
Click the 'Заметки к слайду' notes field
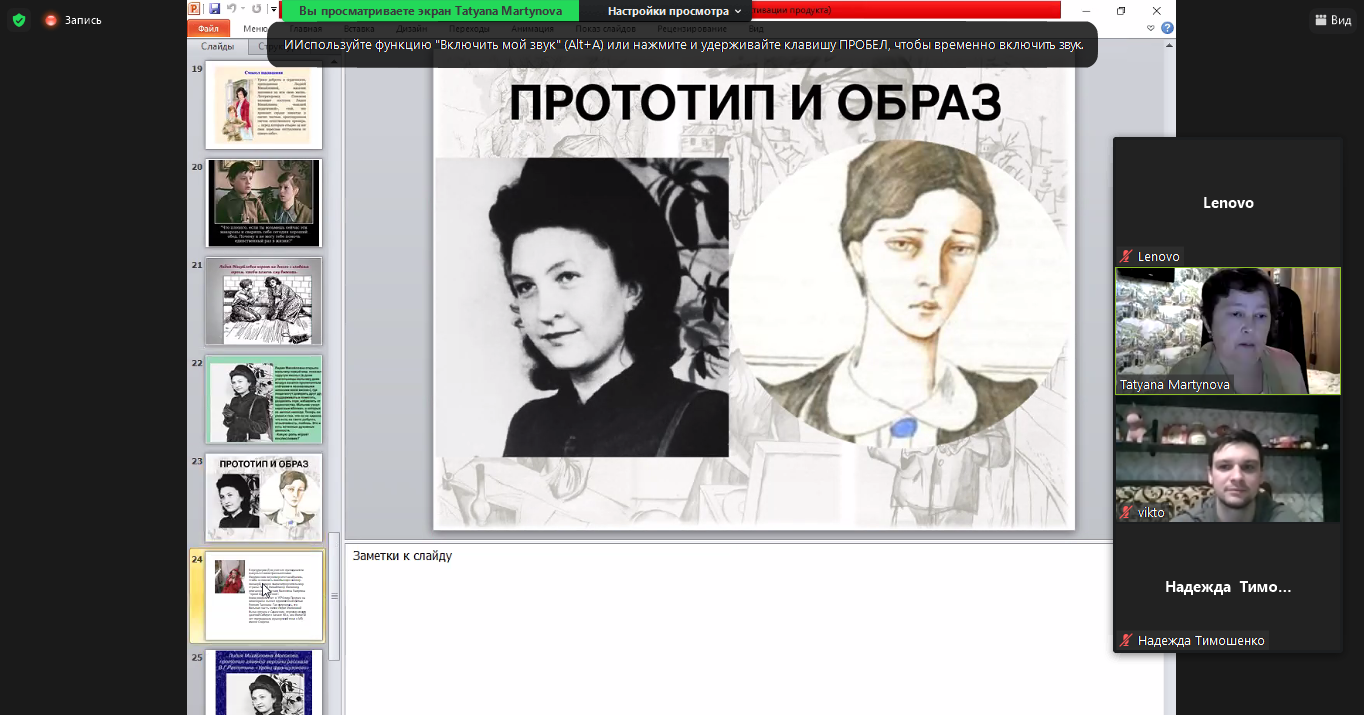pyautogui.click(x=756, y=629)
